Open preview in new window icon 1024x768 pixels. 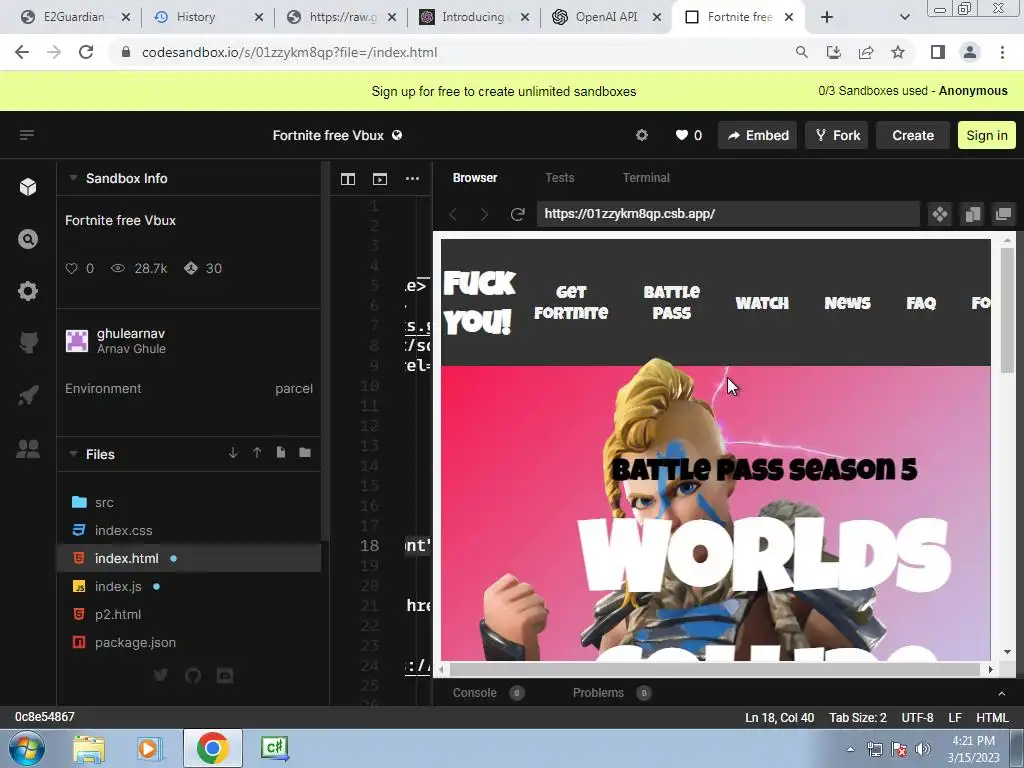pyautogui.click(x=1003, y=214)
